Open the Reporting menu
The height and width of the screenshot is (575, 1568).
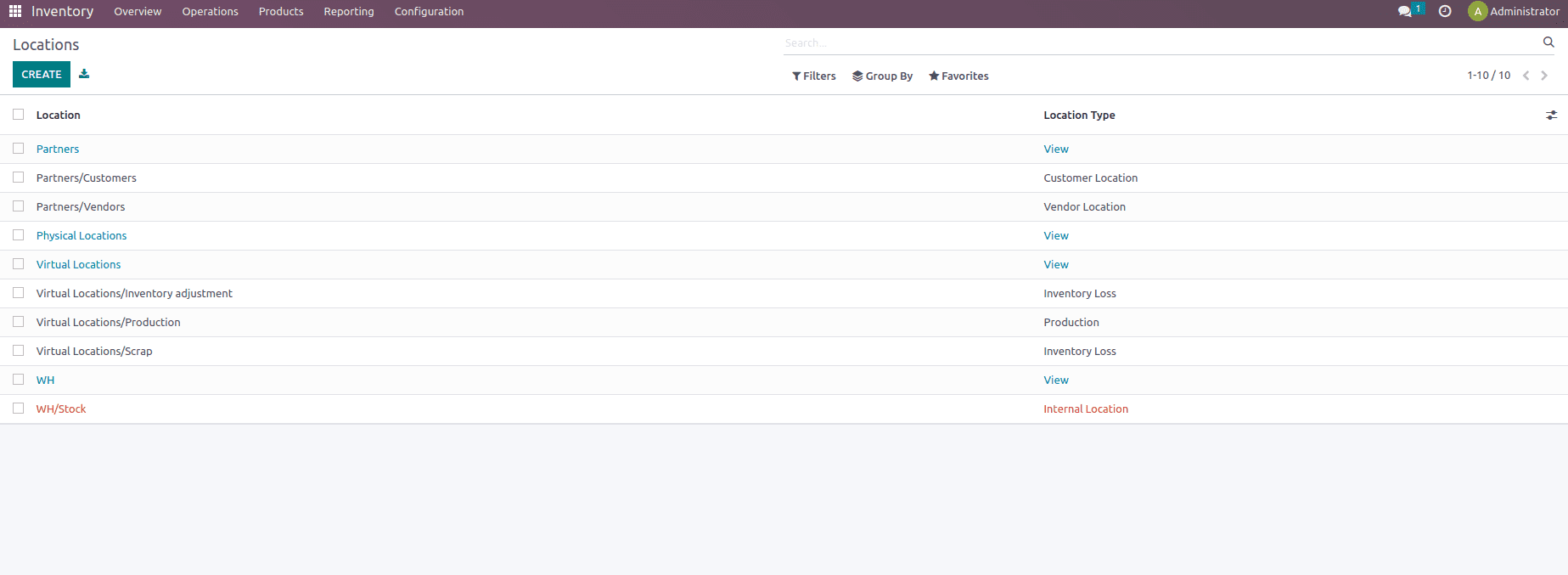pos(348,11)
